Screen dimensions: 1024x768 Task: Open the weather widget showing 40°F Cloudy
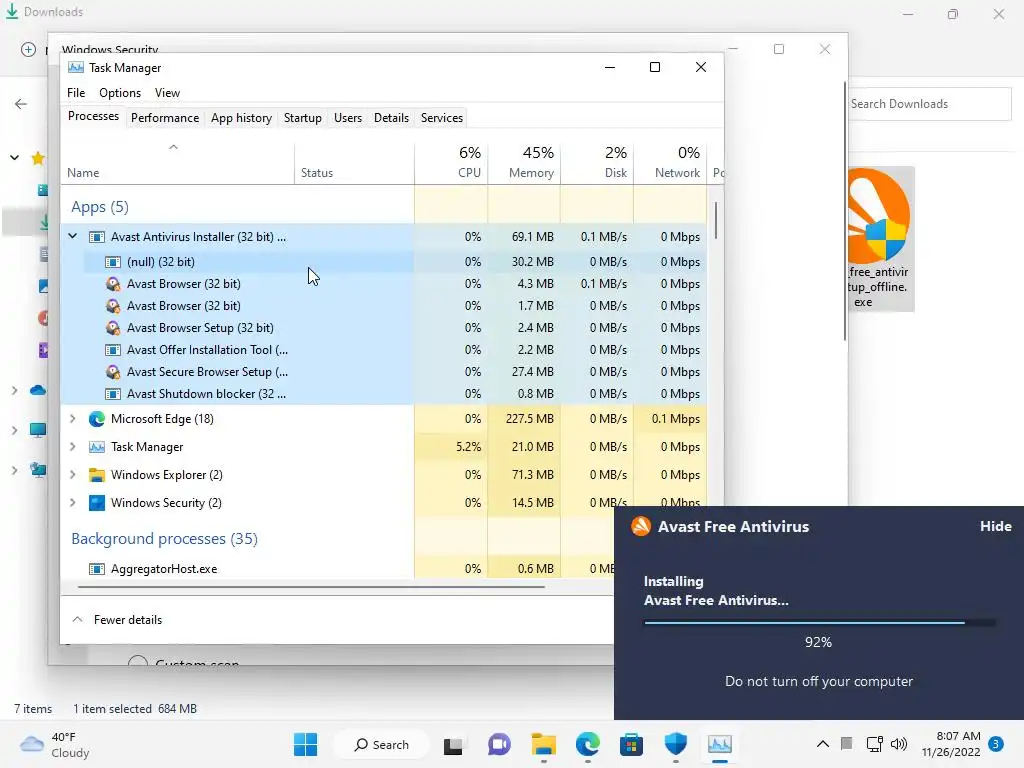pyautogui.click(x=55, y=744)
